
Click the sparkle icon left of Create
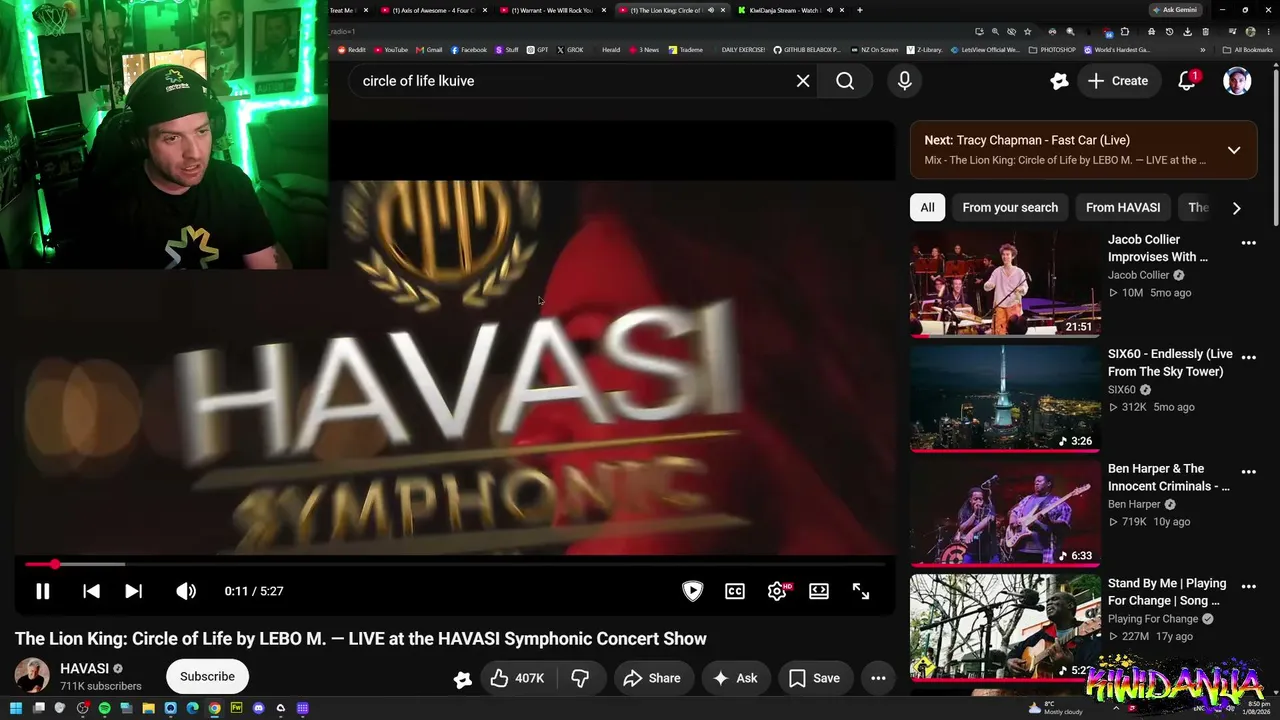(1059, 81)
